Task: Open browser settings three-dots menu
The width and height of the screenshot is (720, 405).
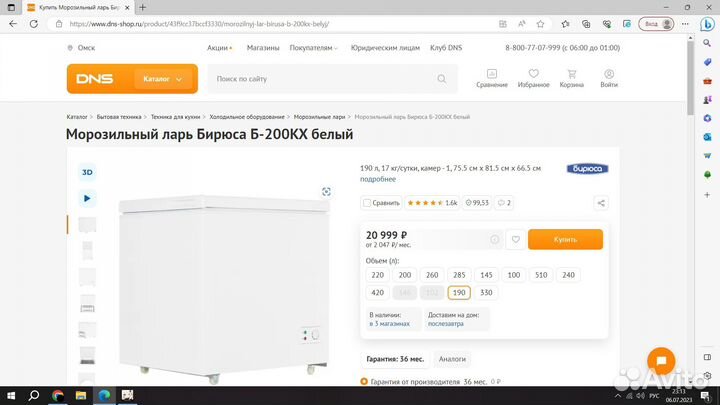Action: click(x=685, y=24)
